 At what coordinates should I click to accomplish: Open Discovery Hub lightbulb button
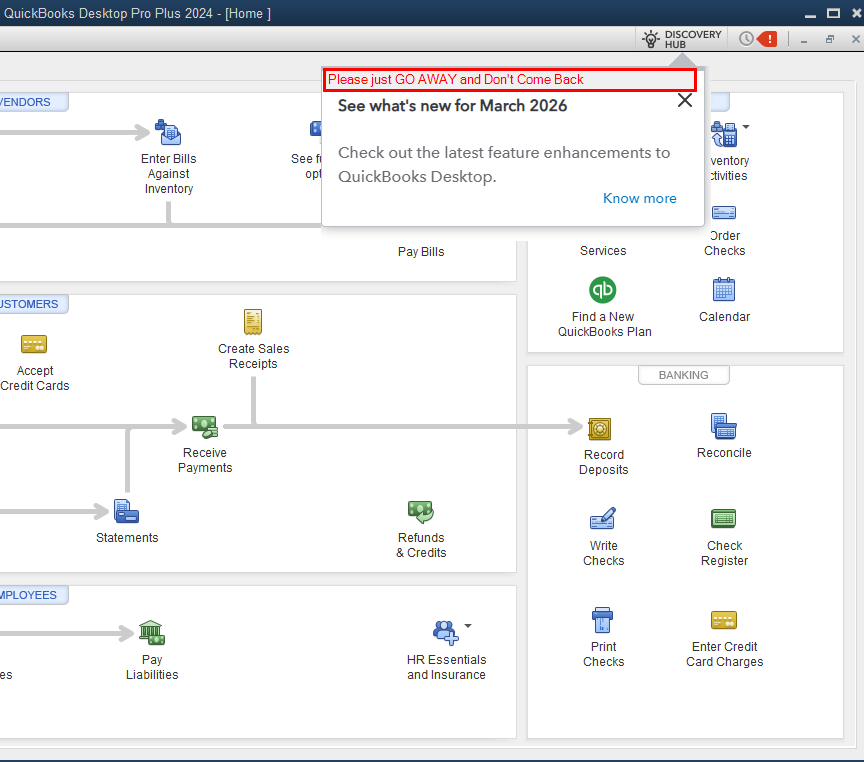pyautogui.click(x=682, y=39)
